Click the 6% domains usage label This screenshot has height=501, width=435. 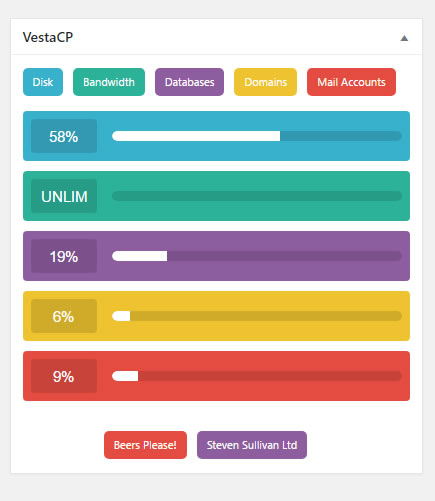(64, 316)
